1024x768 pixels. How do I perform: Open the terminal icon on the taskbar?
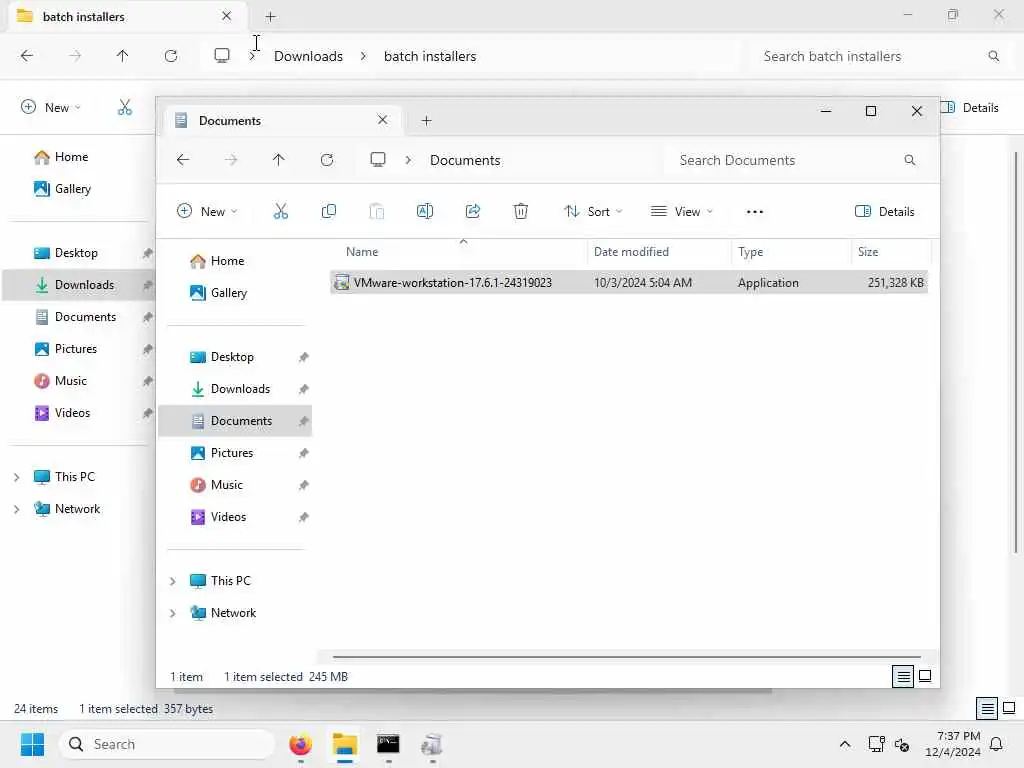388,744
